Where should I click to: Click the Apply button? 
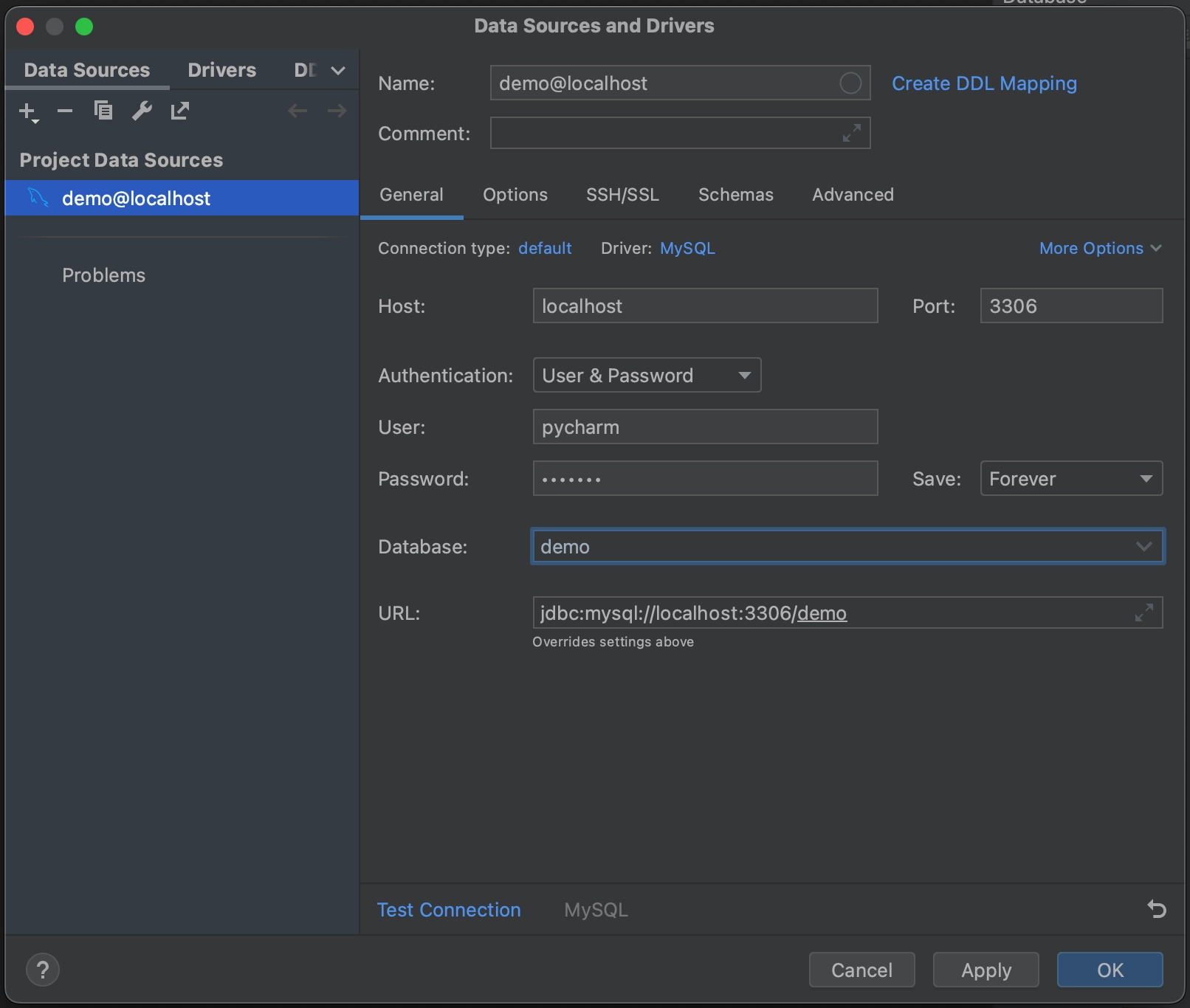pyautogui.click(x=986, y=970)
